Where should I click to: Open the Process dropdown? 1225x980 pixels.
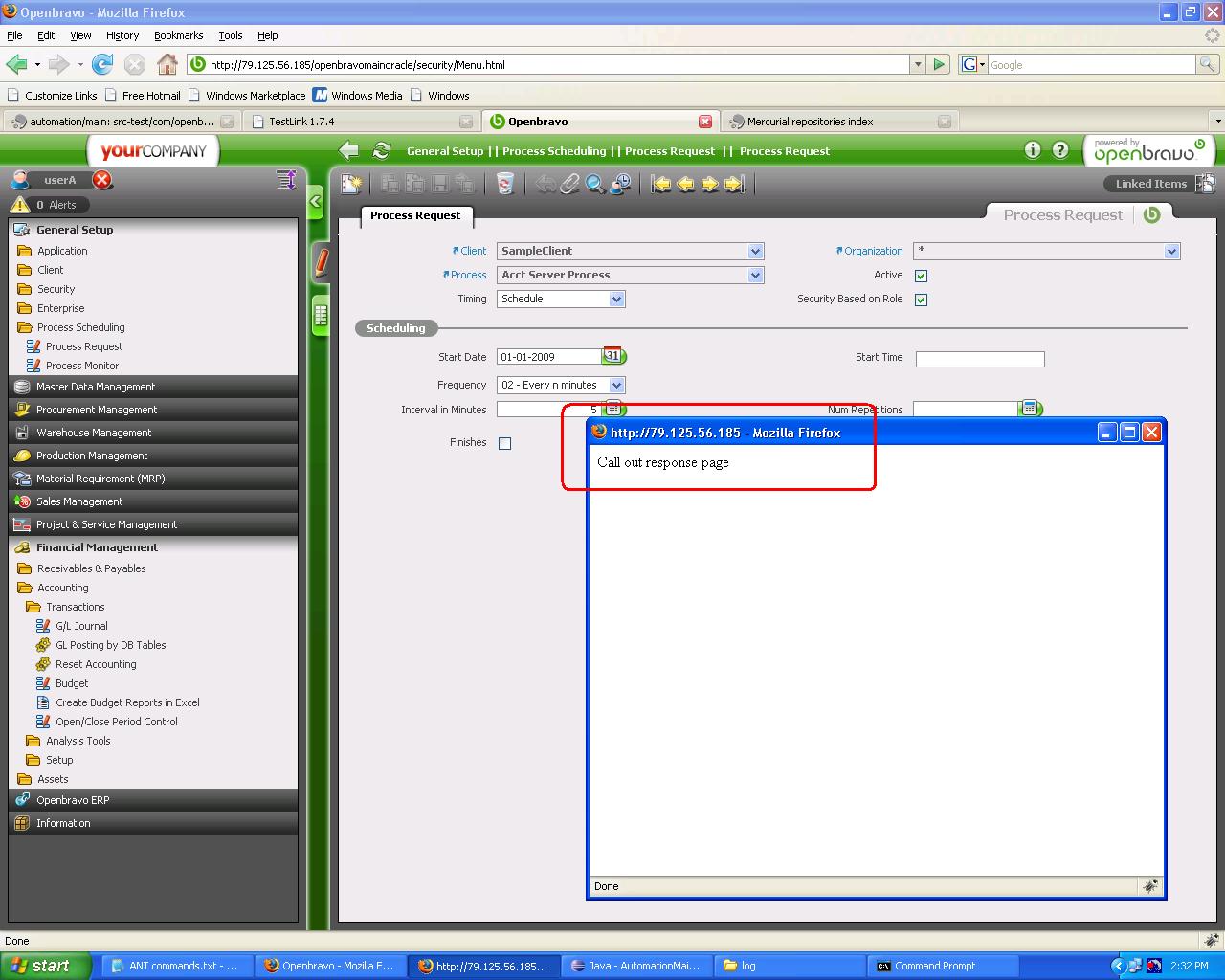755,275
